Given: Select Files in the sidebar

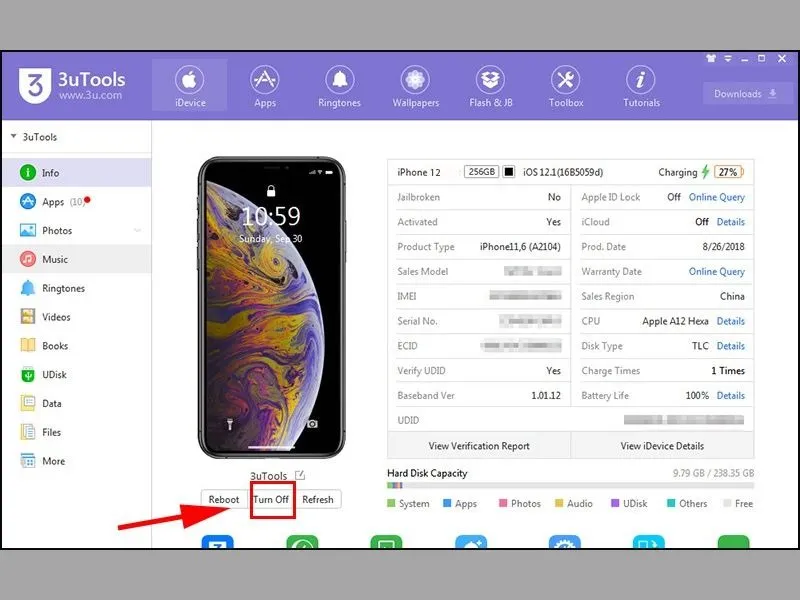Looking at the screenshot, I should coord(77,432).
